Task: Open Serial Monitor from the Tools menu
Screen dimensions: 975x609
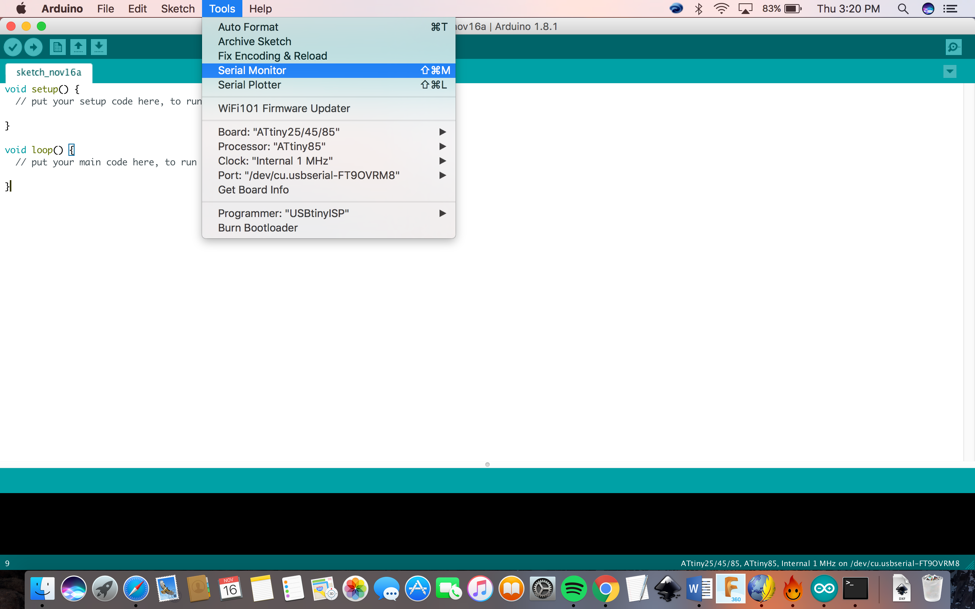Action: pyautogui.click(x=328, y=70)
